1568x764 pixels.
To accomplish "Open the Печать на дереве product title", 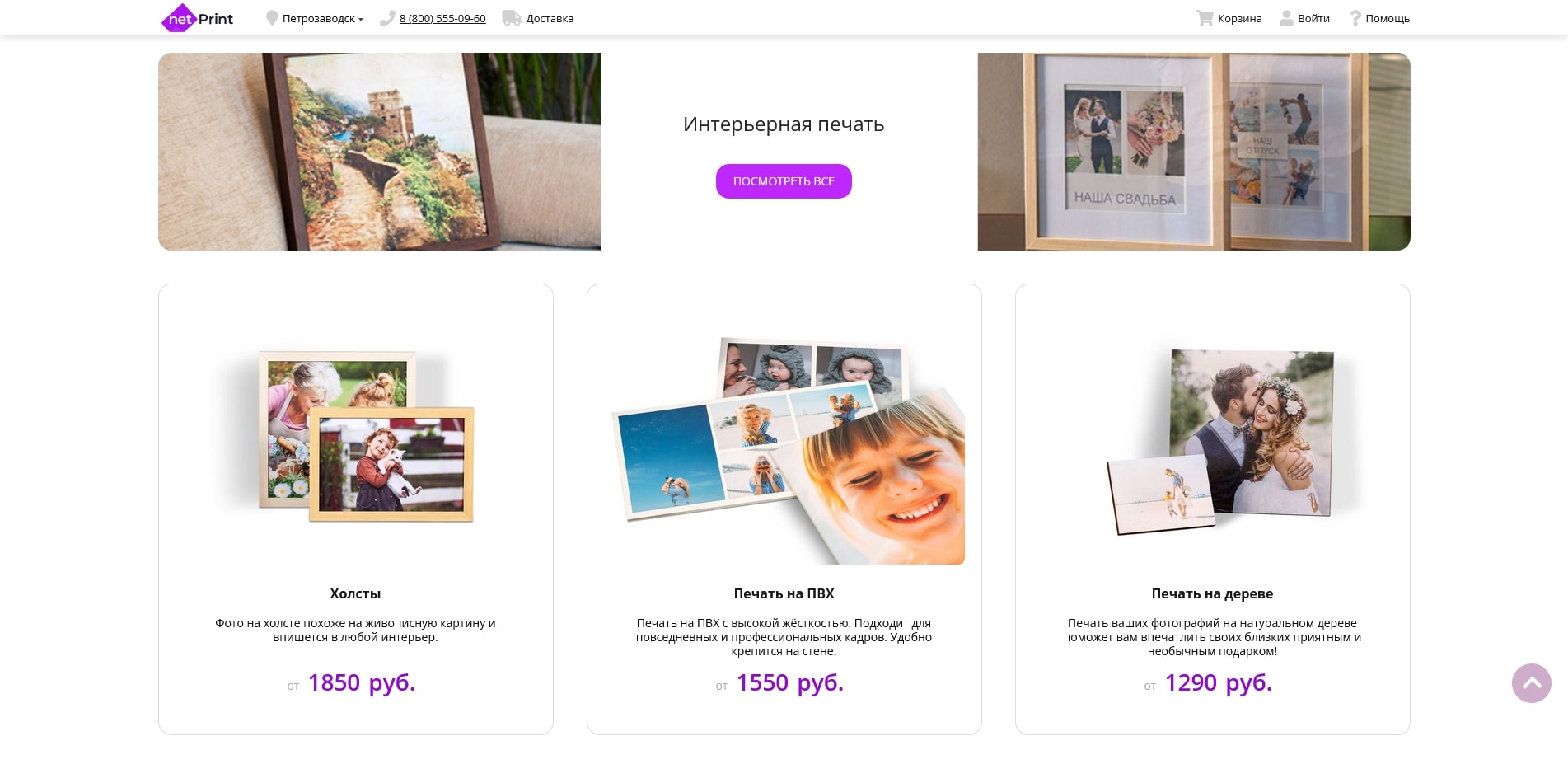I will [x=1212, y=593].
